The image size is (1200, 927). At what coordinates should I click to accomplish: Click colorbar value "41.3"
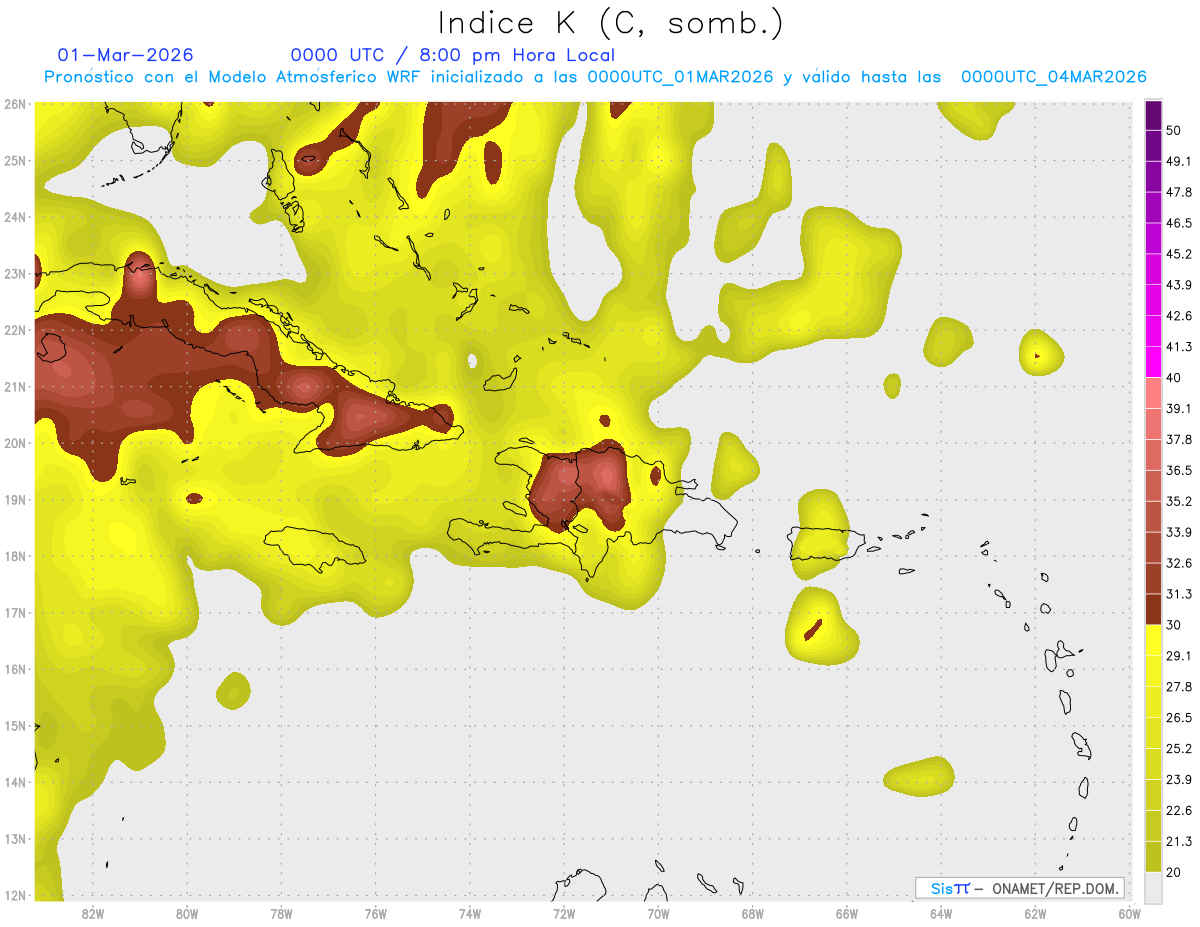(1179, 347)
